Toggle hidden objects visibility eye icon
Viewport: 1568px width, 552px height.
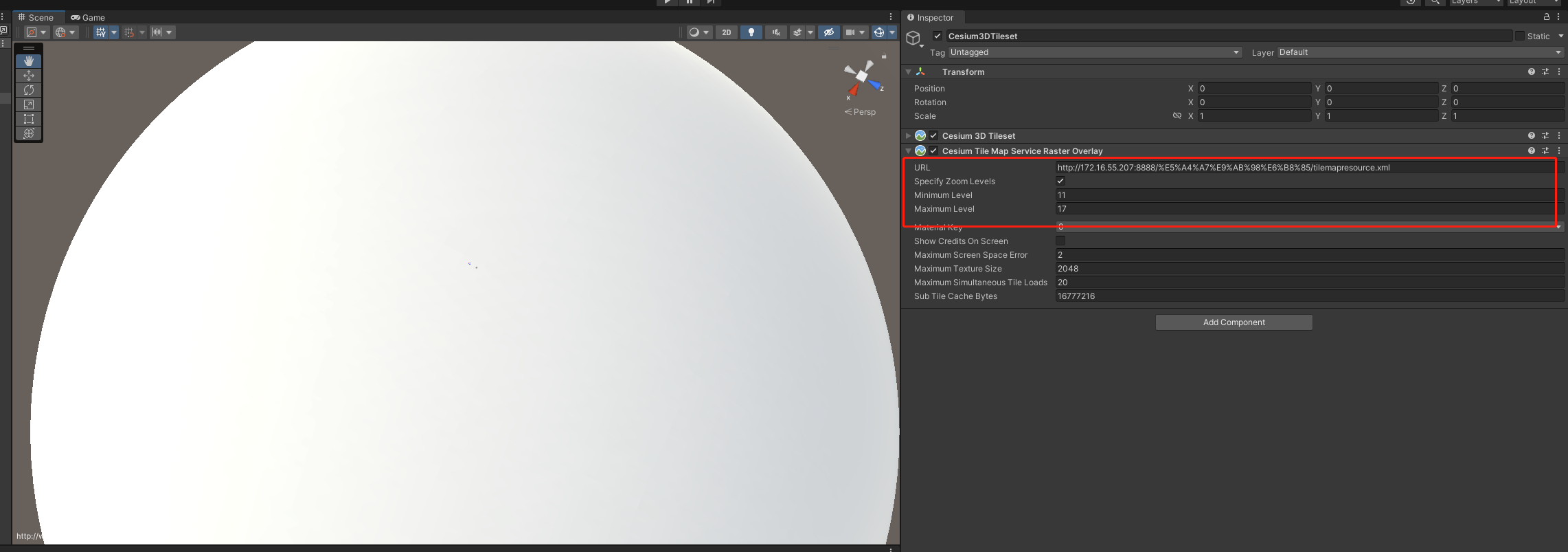(829, 32)
